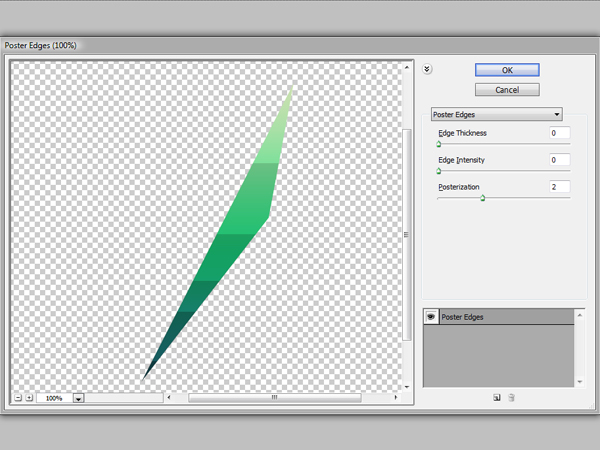Click the effect layers list scroll-down arrow

tap(580, 382)
